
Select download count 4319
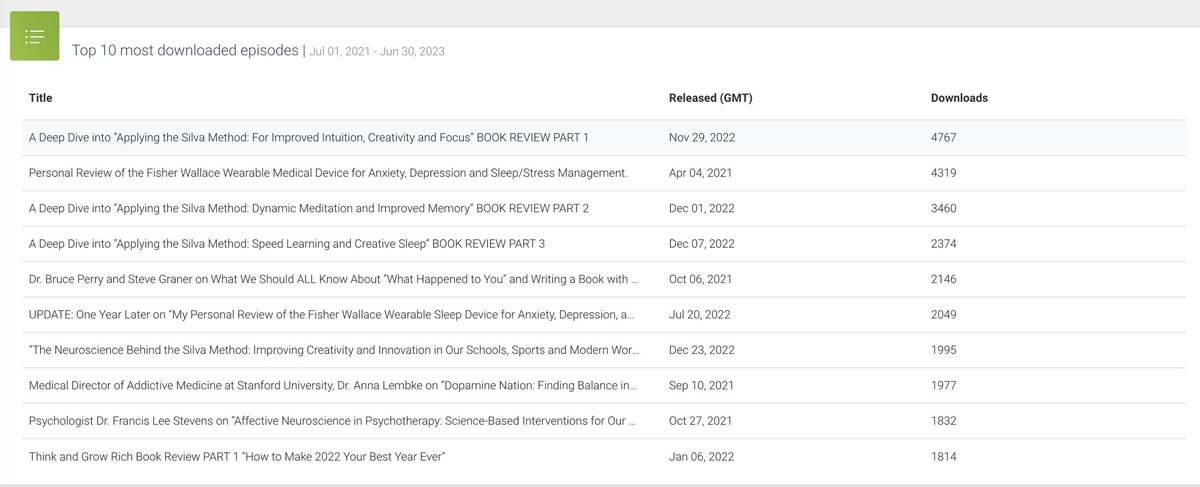(944, 173)
